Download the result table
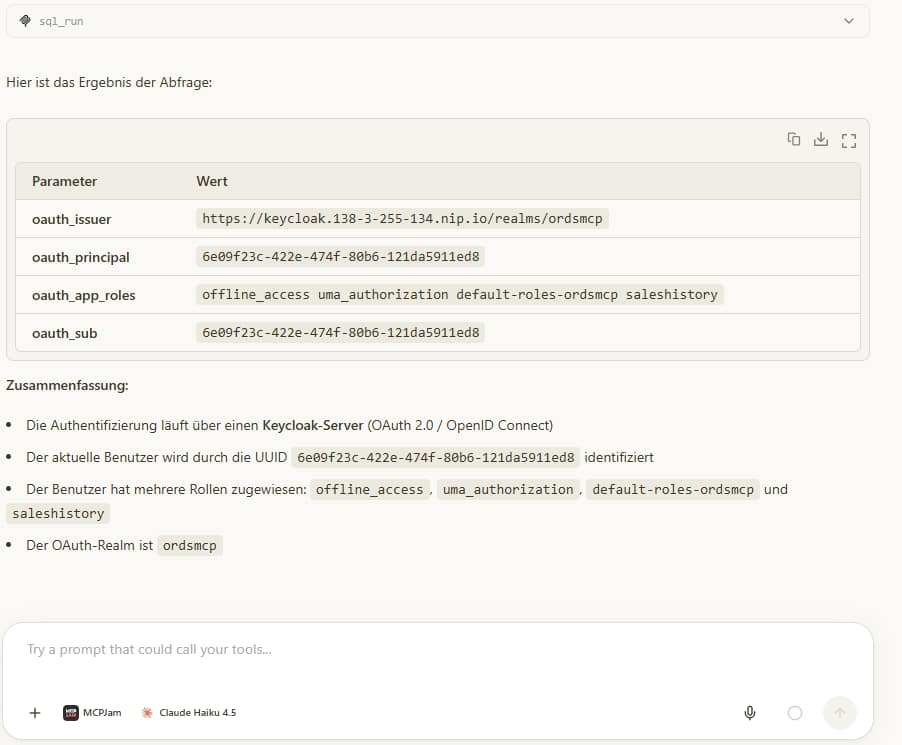 [x=821, y=140]
